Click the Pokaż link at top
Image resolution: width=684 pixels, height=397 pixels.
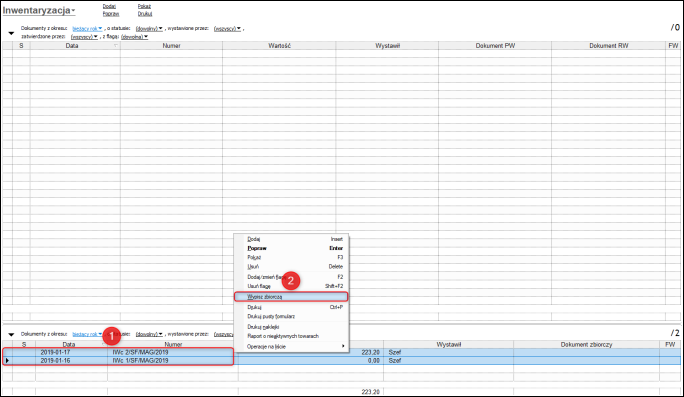click(x=144, y=6)
